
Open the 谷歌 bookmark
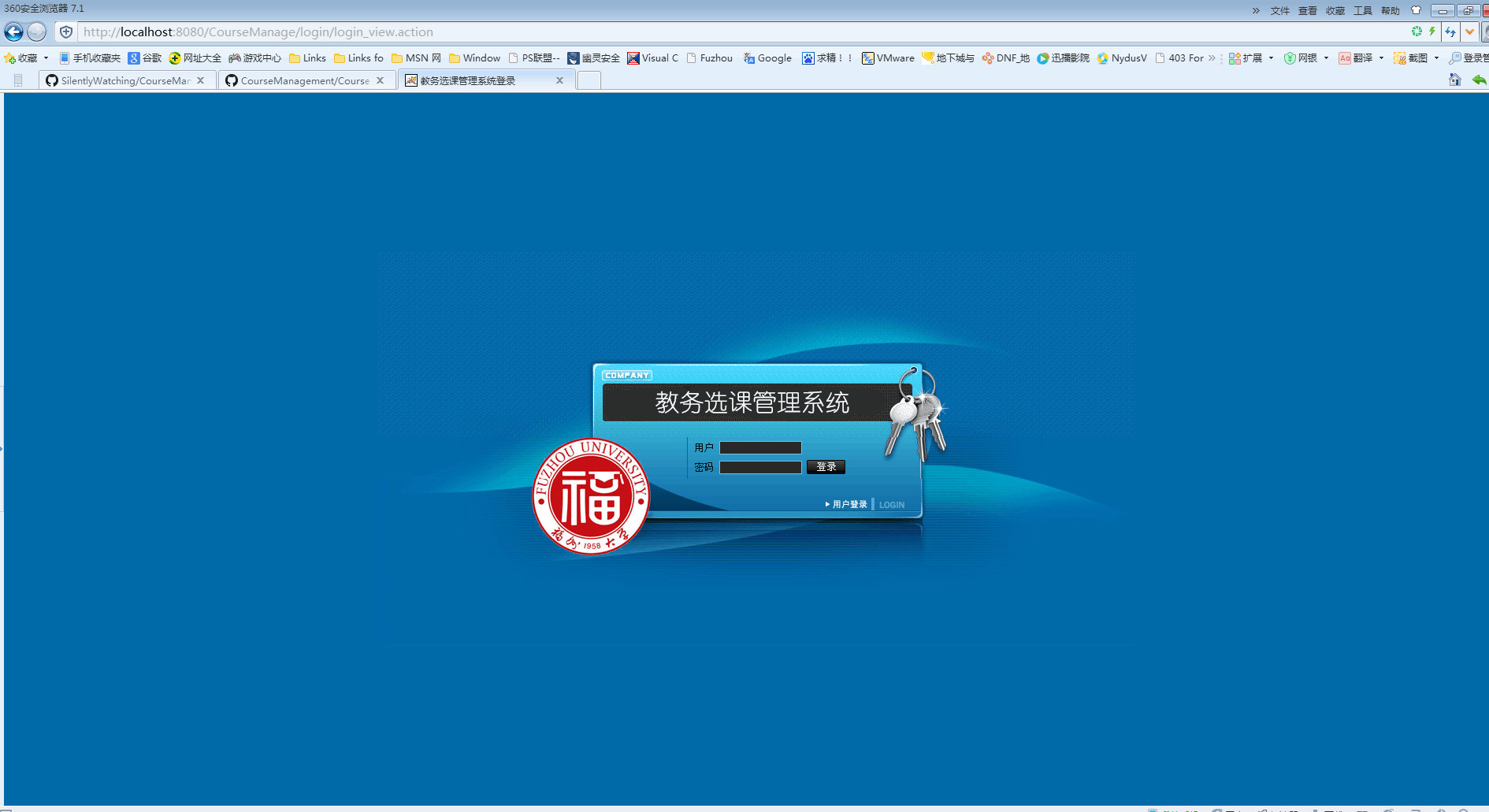click(145, 58)
